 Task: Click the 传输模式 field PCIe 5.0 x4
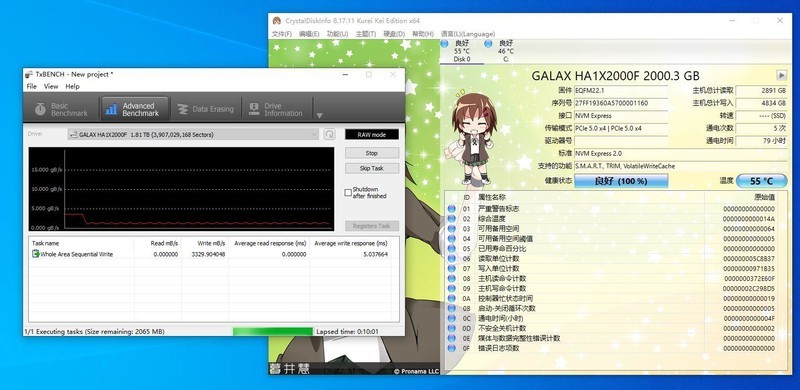click(621, 128)
